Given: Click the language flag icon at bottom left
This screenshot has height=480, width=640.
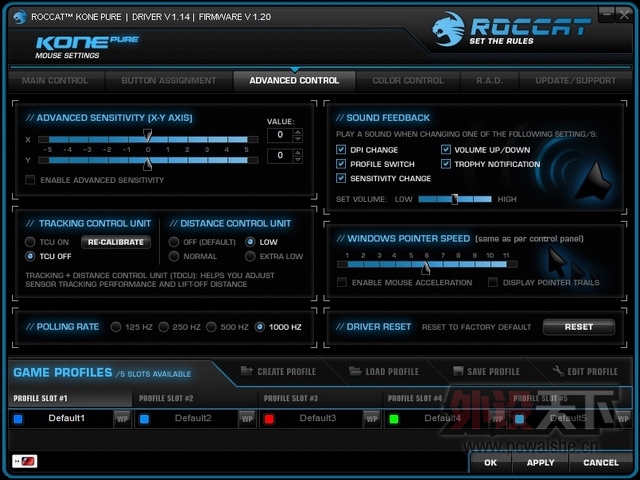Looking at the screenshot, I should [25, 461].
